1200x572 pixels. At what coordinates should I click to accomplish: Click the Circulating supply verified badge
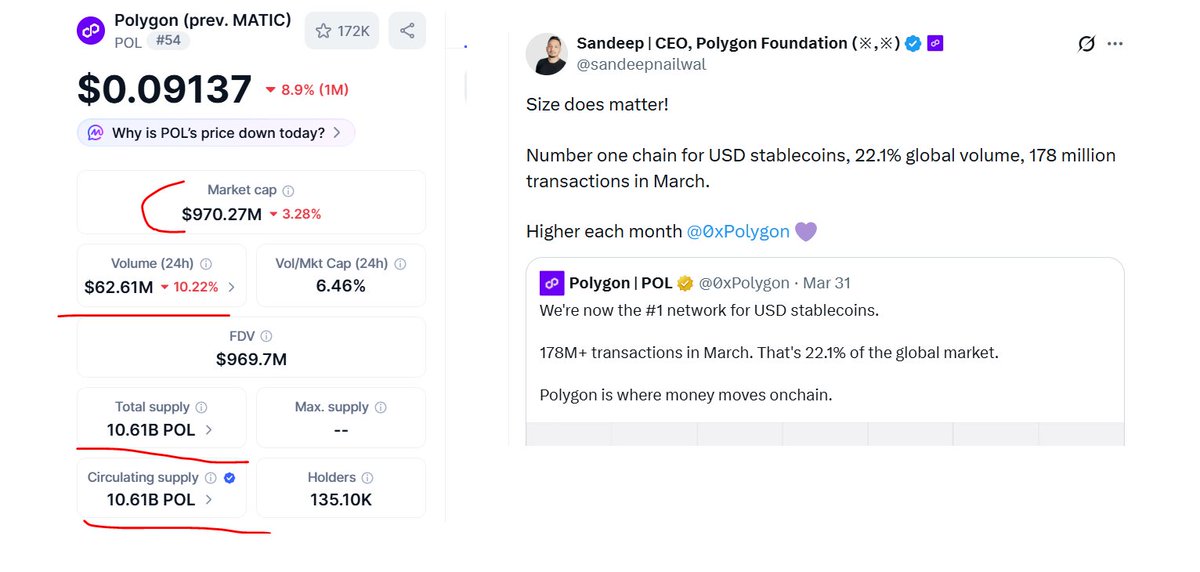[x=230, y=478]
